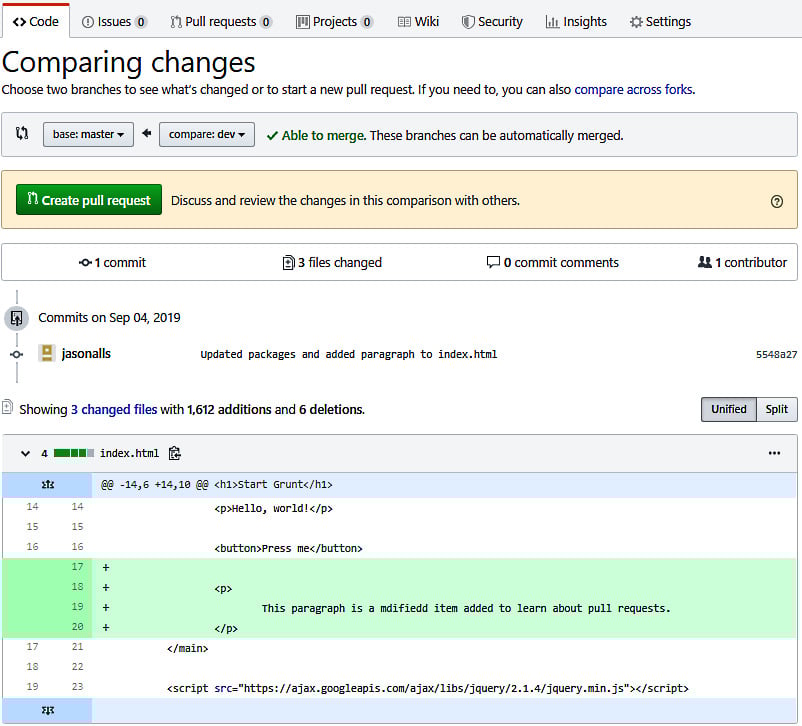Image resolution: width=802 pixels, height=726 pixels.
Task: Open the Code tab
Action: click(35, 21)
